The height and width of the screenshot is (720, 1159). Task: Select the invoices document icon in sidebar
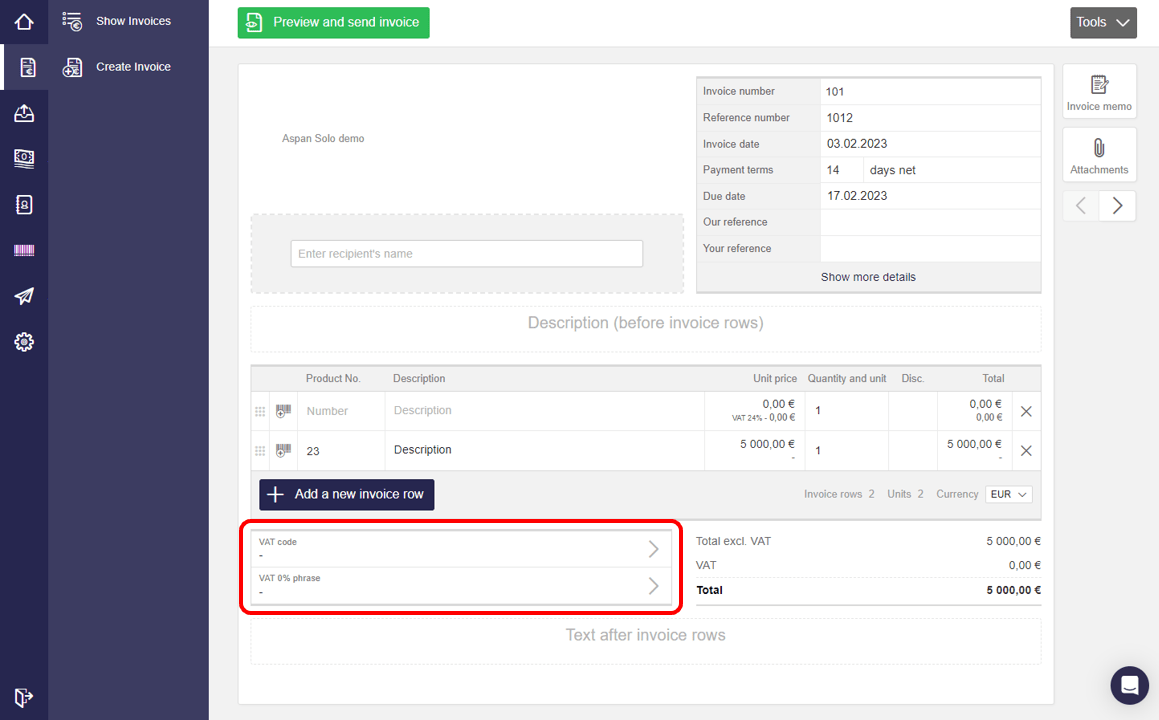click(x=27, y=67)
